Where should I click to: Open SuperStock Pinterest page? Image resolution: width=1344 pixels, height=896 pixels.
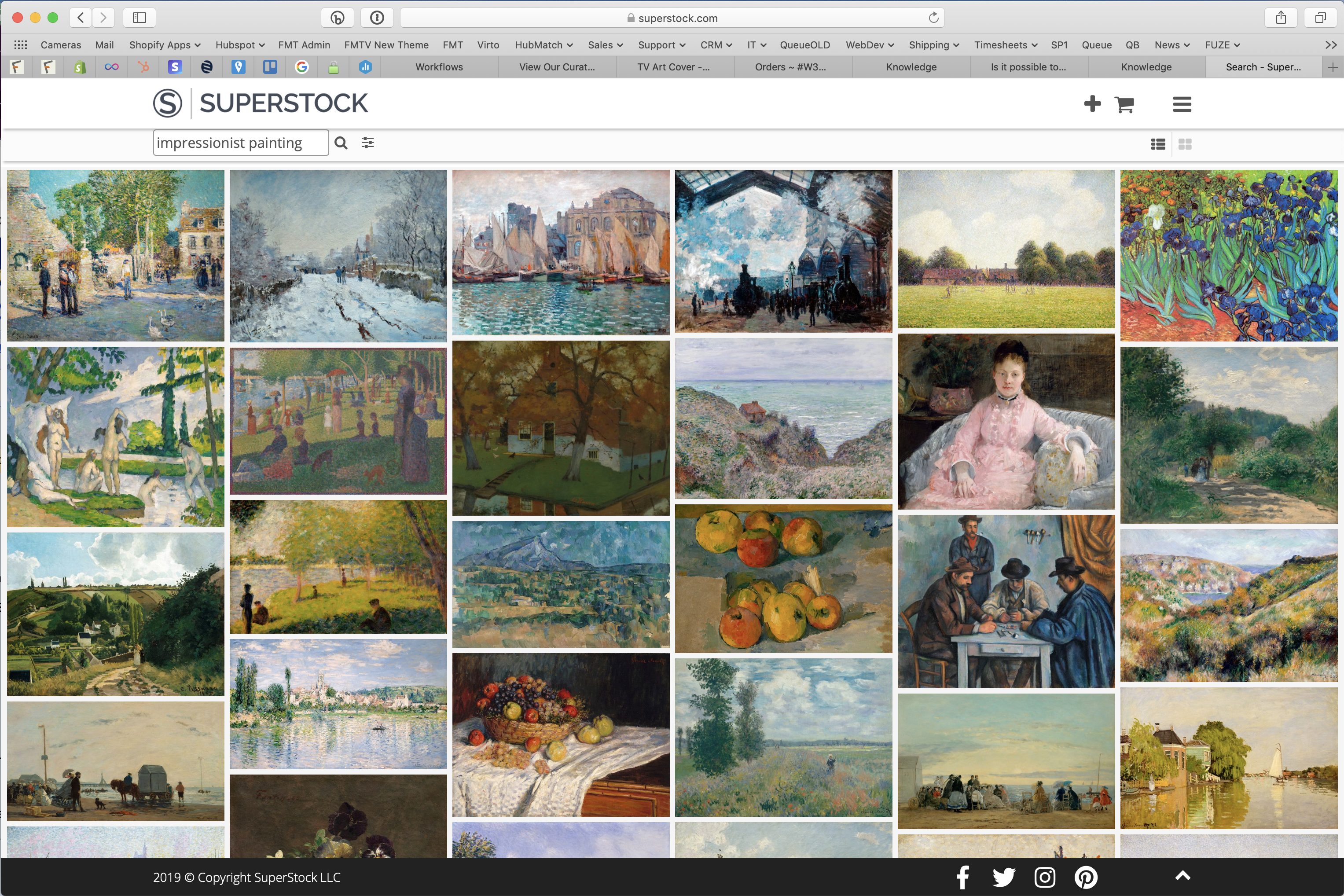click(x=1086, y=877)
